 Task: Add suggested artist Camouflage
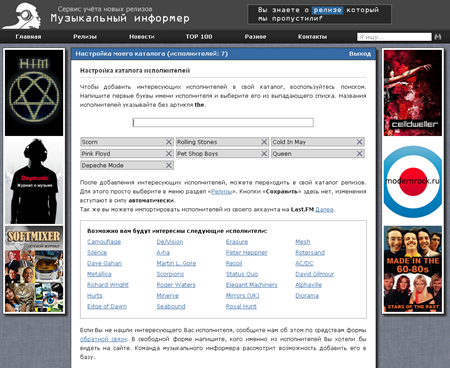pos(104,242)
